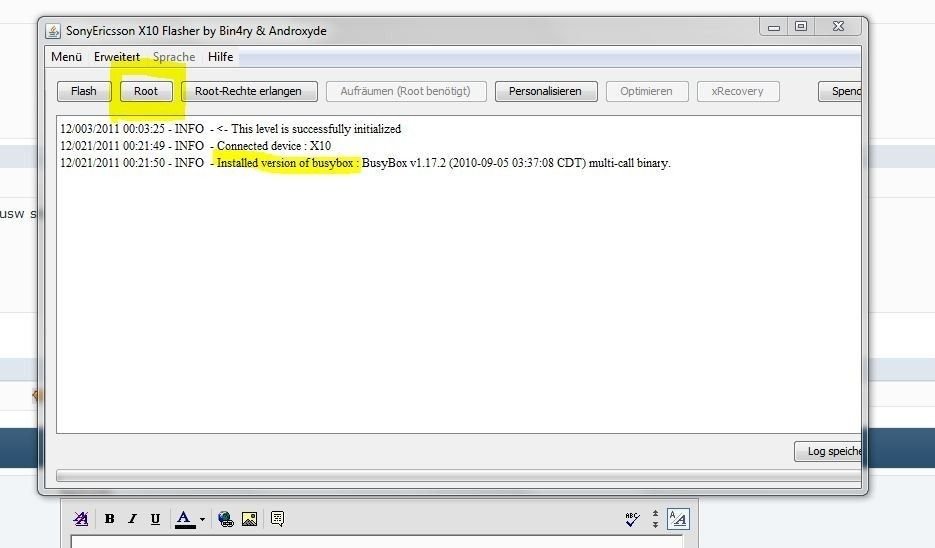The height and width of the screenshot is (548, 935).
Task: Open the Hilfe menu
Action: [221, 57]
